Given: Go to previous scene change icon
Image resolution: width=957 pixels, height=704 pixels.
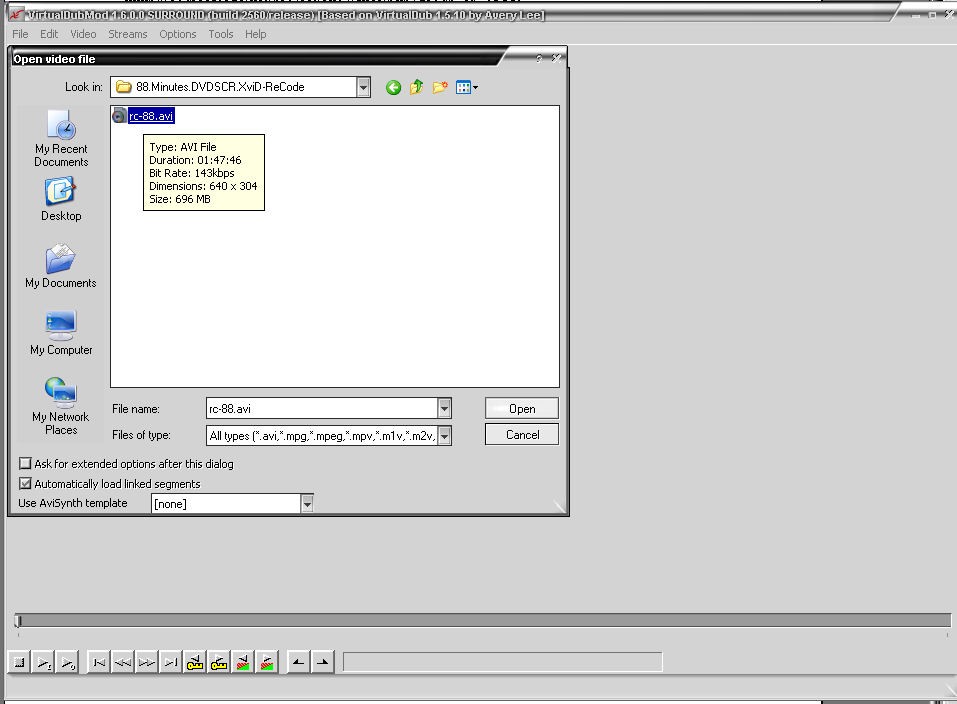Looking at the screenshot, I should 243,662.
